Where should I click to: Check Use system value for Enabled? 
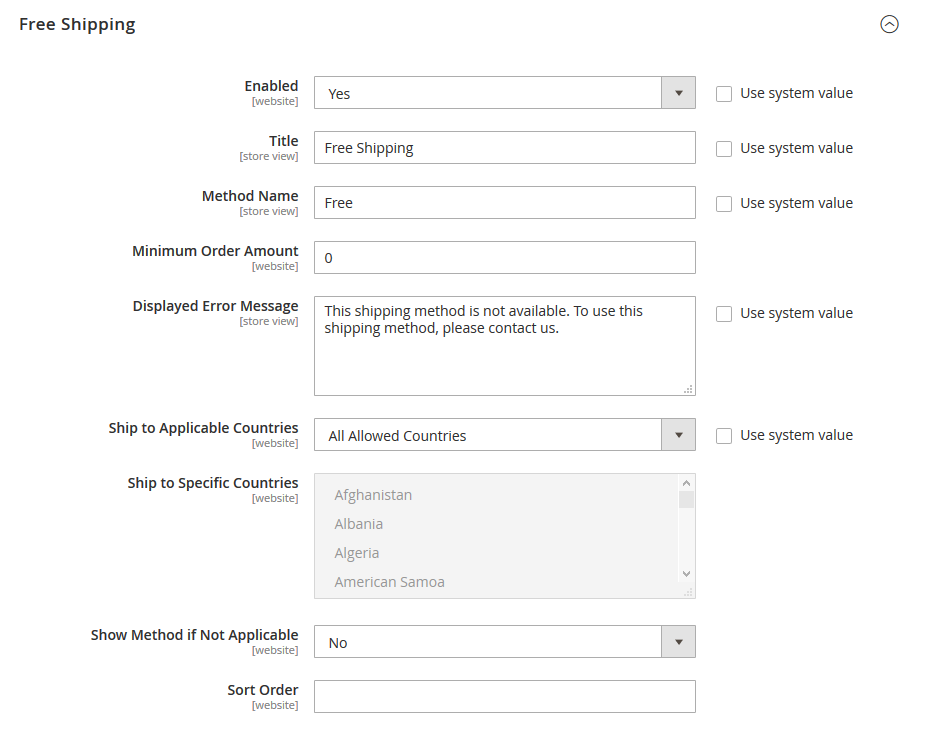[724, 93]
